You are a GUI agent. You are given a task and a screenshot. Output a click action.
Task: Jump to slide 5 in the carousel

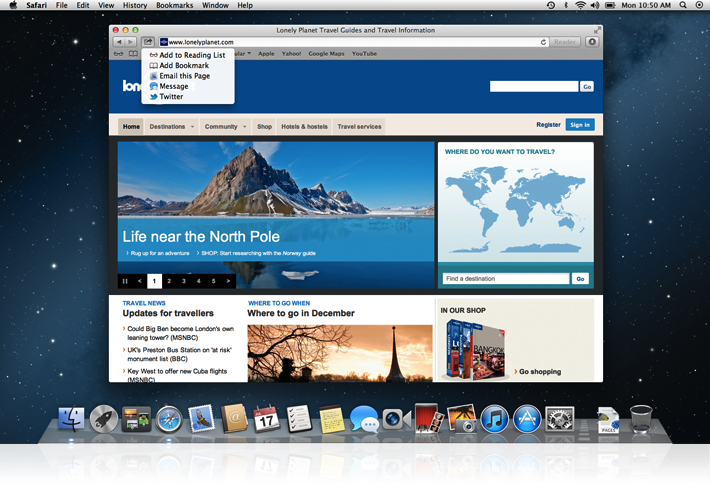point(213,281)
